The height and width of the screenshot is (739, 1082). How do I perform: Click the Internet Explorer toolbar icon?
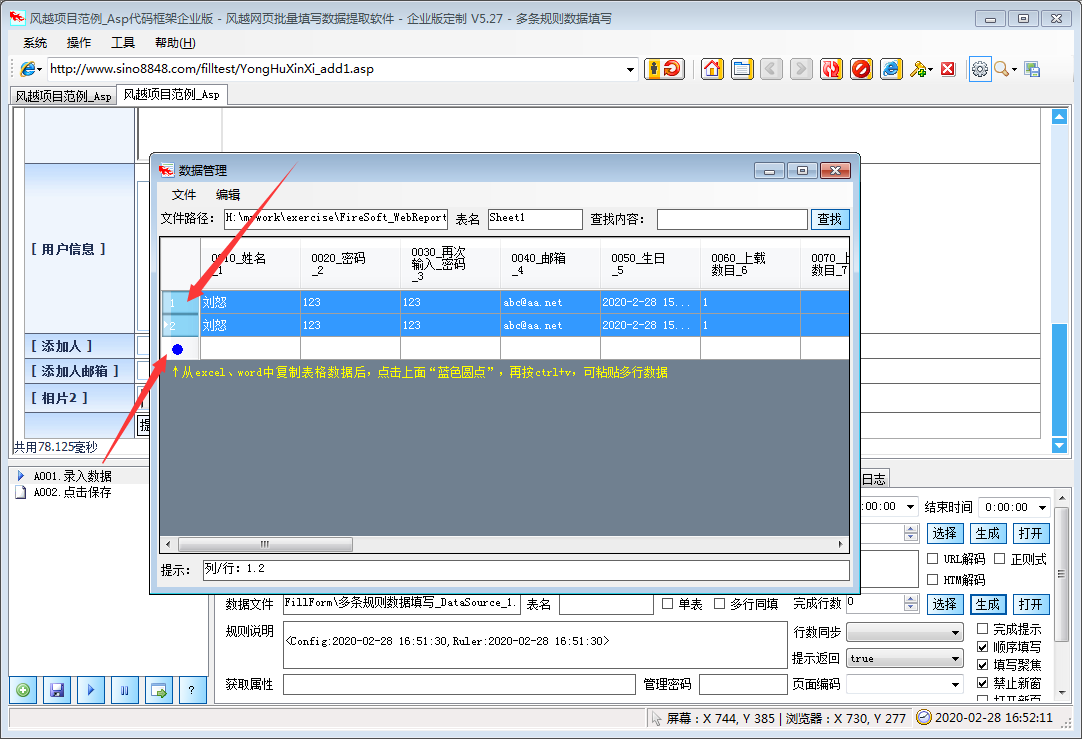(x=891, y=69)
